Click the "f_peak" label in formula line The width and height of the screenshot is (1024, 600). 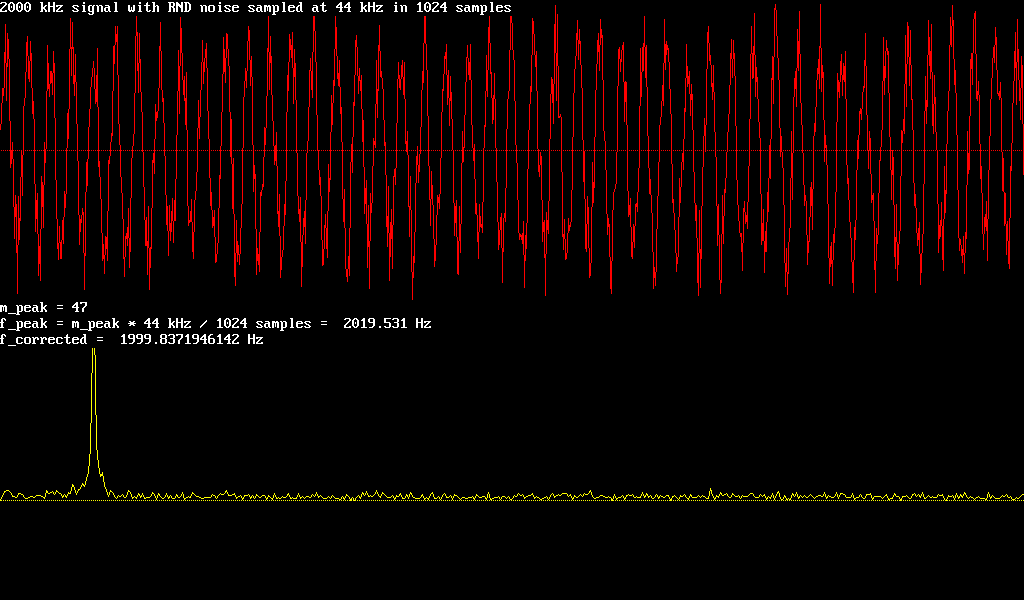pyautogui.click(x=24, y=324)
